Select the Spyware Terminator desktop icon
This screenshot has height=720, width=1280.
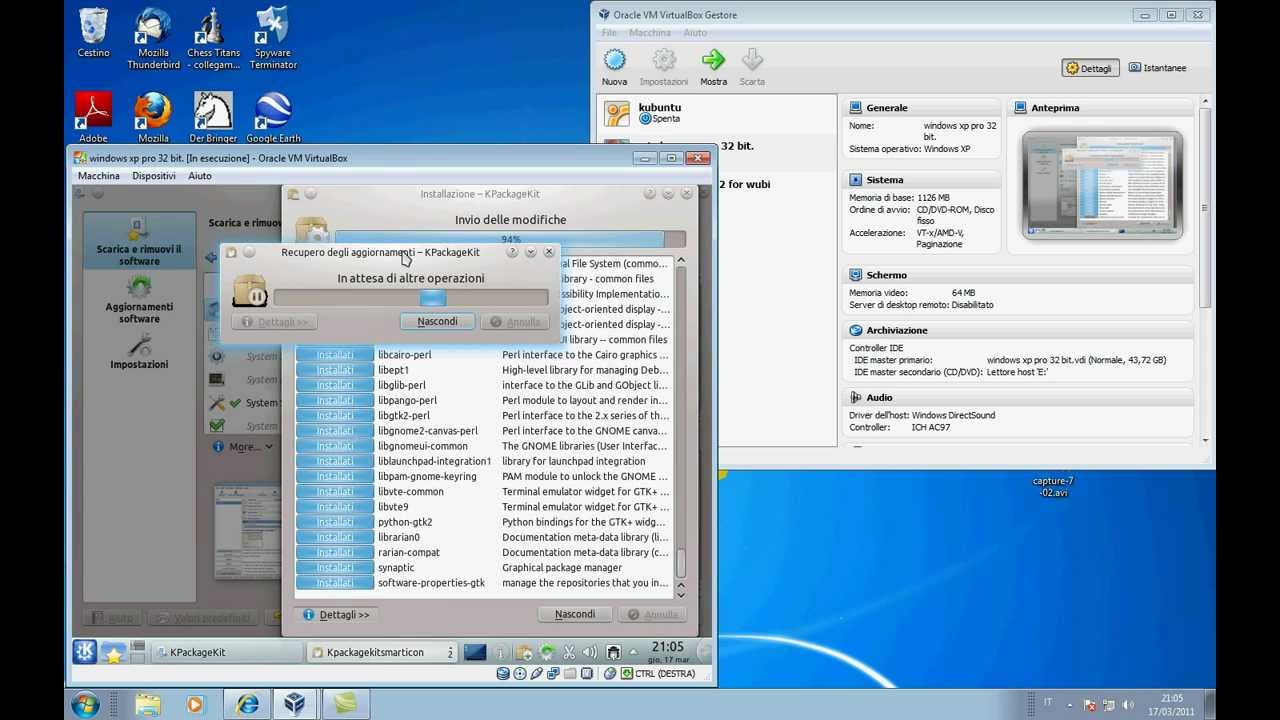[273, 38]
